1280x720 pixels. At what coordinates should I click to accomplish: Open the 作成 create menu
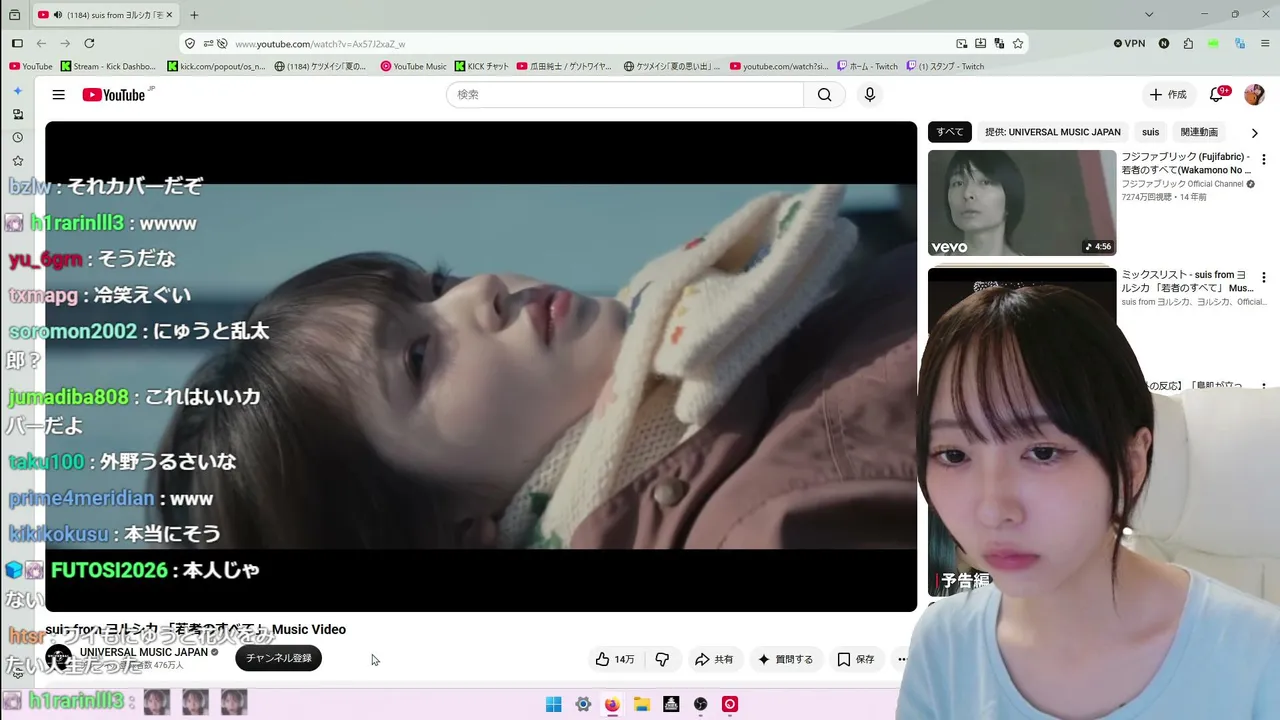[1167, 95]
